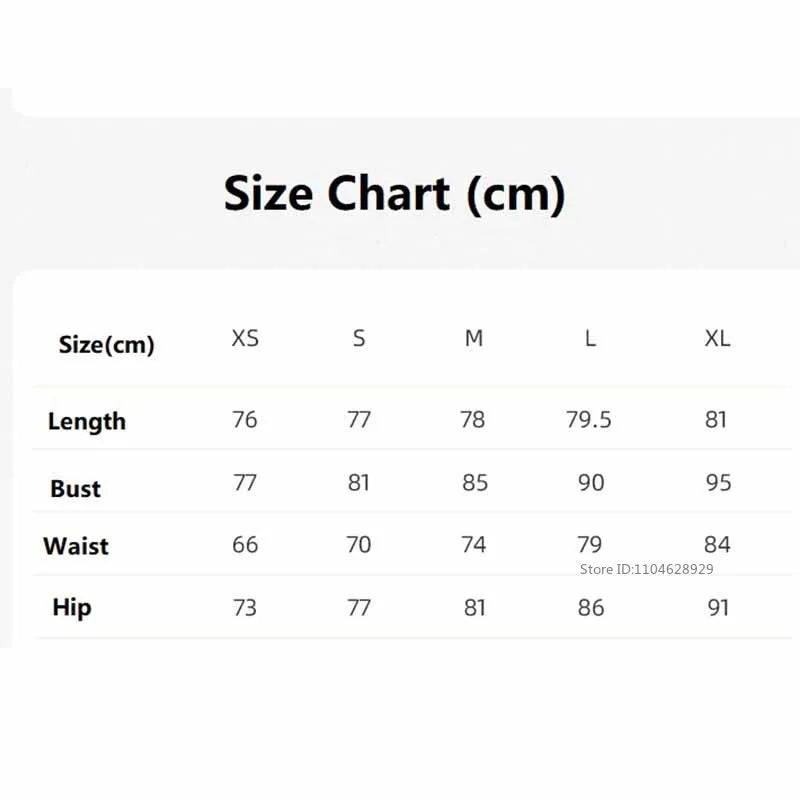Click the Bust row label
800x800 pixels.
point(76,489)
